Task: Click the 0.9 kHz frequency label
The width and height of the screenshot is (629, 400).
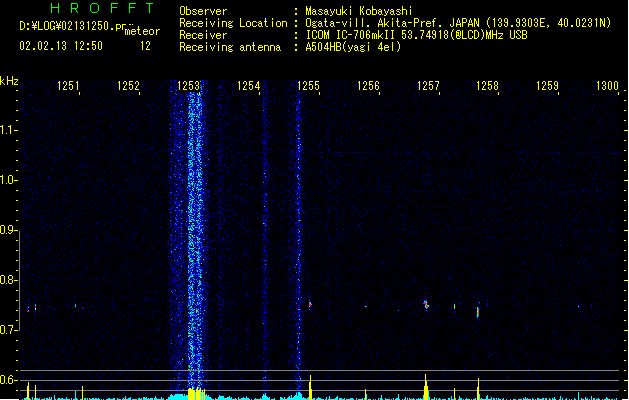Action: [8, 230]
